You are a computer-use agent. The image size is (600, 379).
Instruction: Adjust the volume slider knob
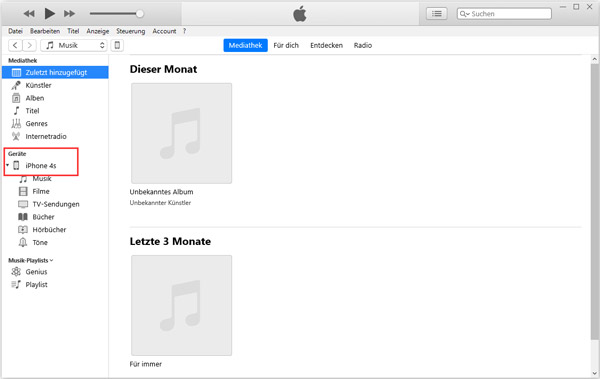click(x=140, y=14)
